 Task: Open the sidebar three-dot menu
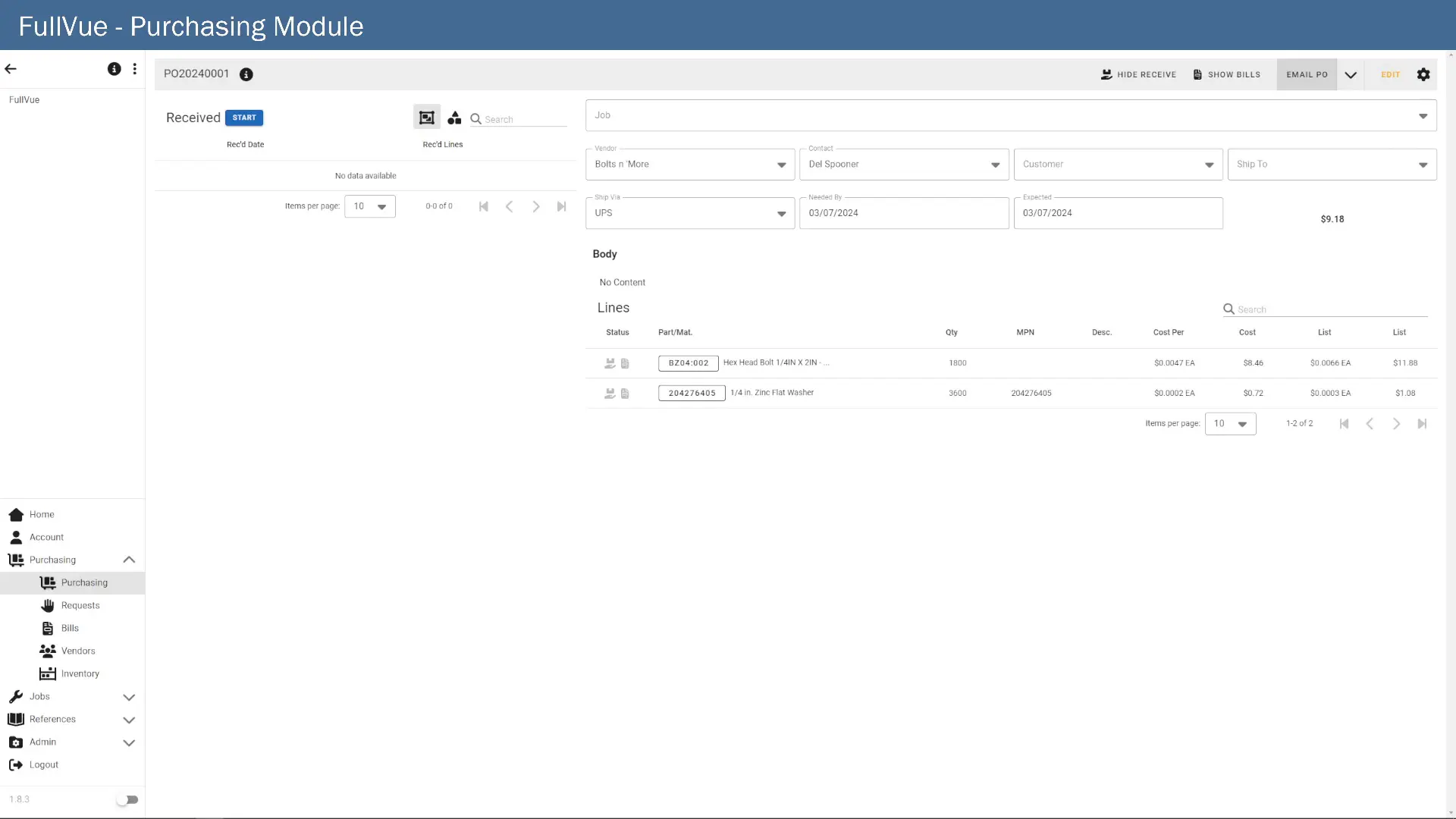[x=135, y=69]
